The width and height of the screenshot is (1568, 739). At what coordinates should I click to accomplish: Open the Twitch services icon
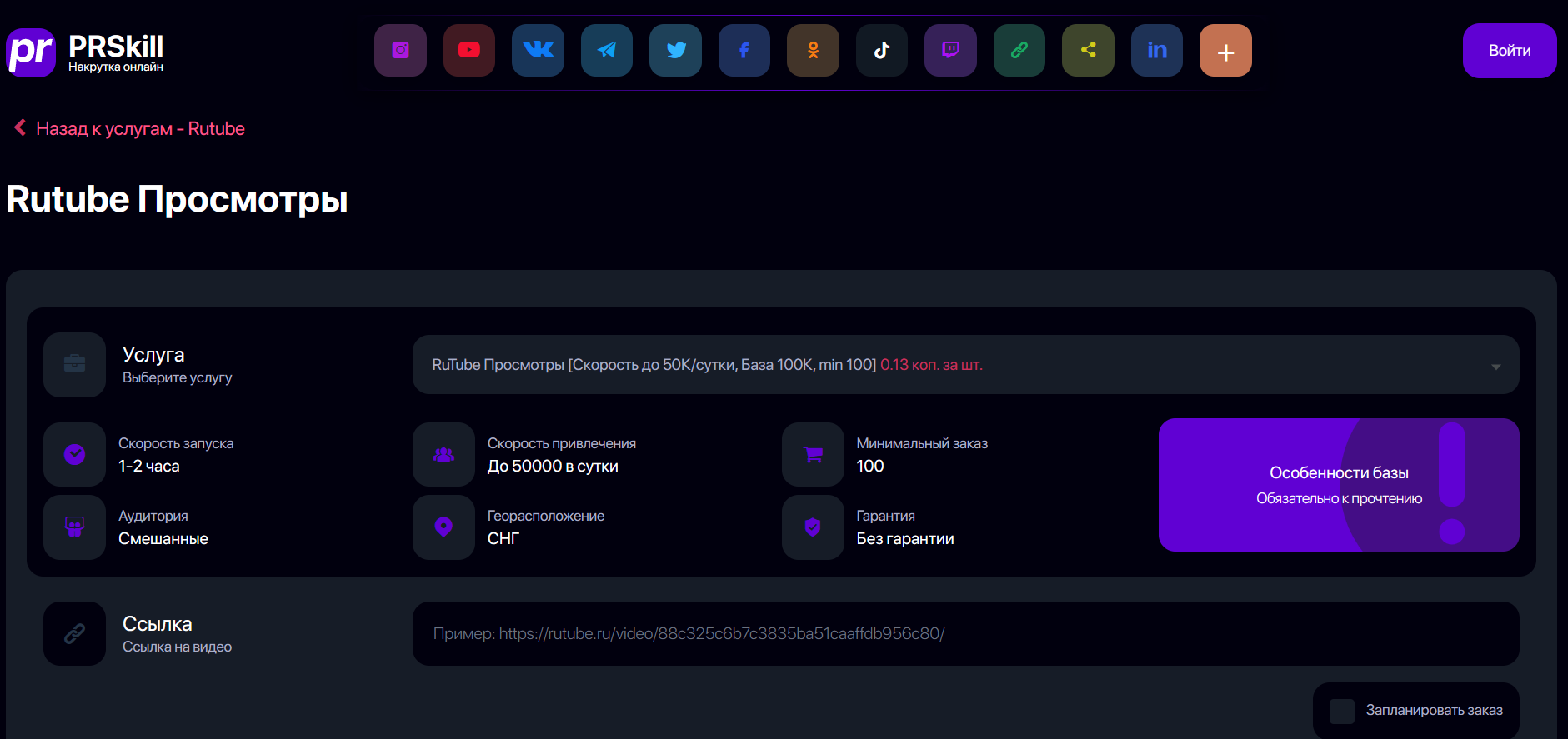[950, 50]
